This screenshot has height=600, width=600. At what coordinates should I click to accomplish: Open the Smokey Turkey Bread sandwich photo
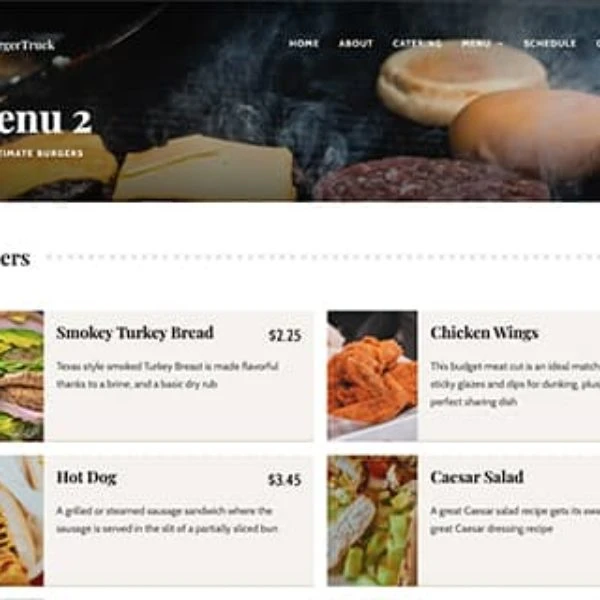22,375
